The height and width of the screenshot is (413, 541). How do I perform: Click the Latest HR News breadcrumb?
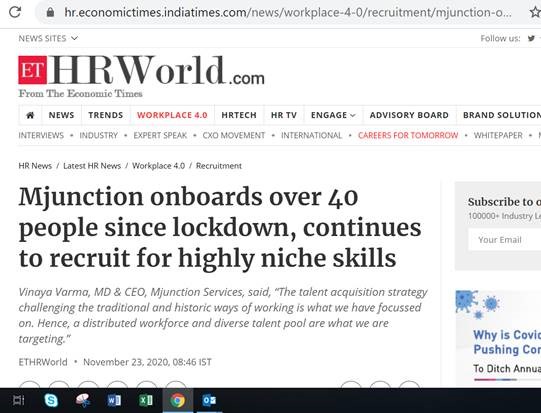(92, 166)
